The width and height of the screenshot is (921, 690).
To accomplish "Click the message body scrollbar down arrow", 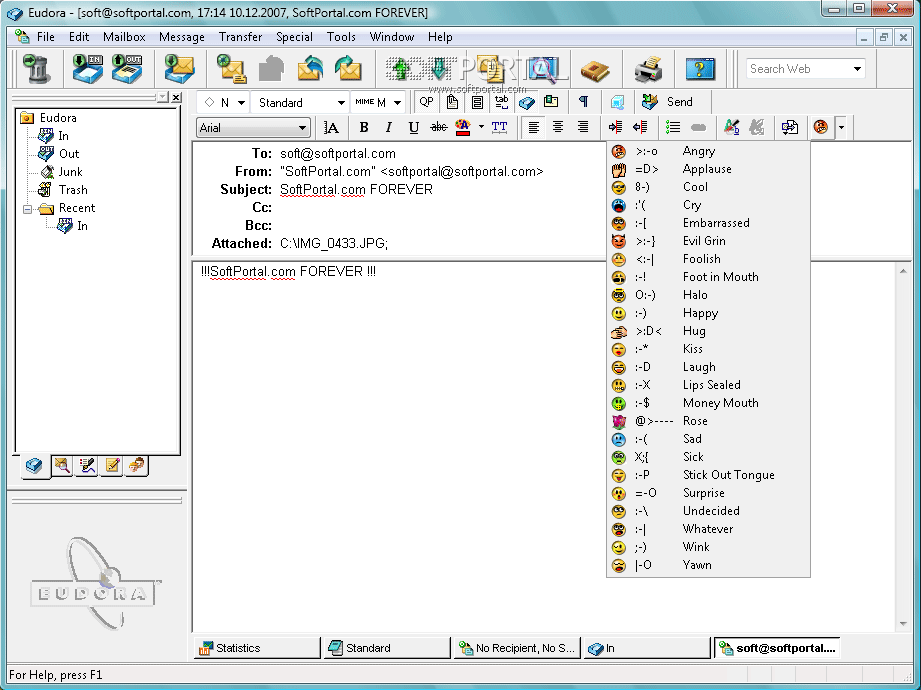I will point(903,624).
